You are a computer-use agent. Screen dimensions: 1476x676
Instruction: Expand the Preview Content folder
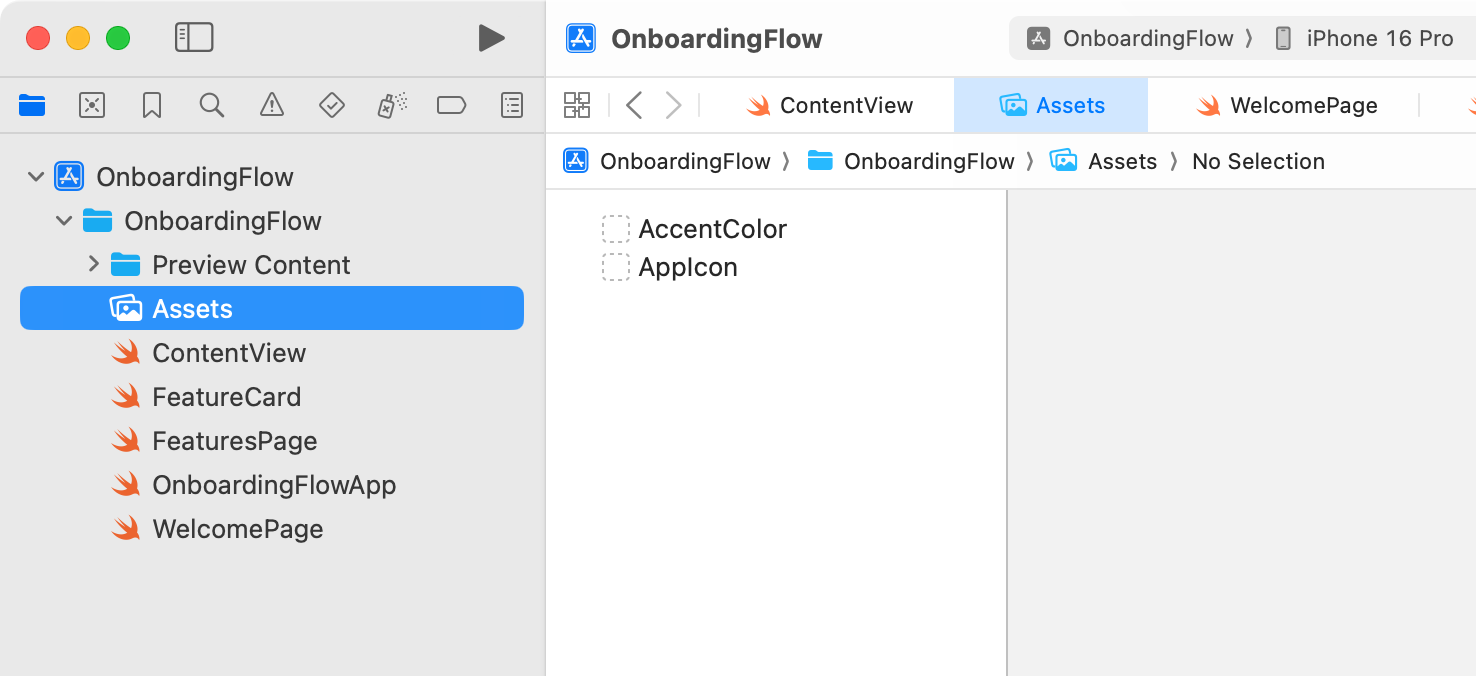[x=93, y=264]
